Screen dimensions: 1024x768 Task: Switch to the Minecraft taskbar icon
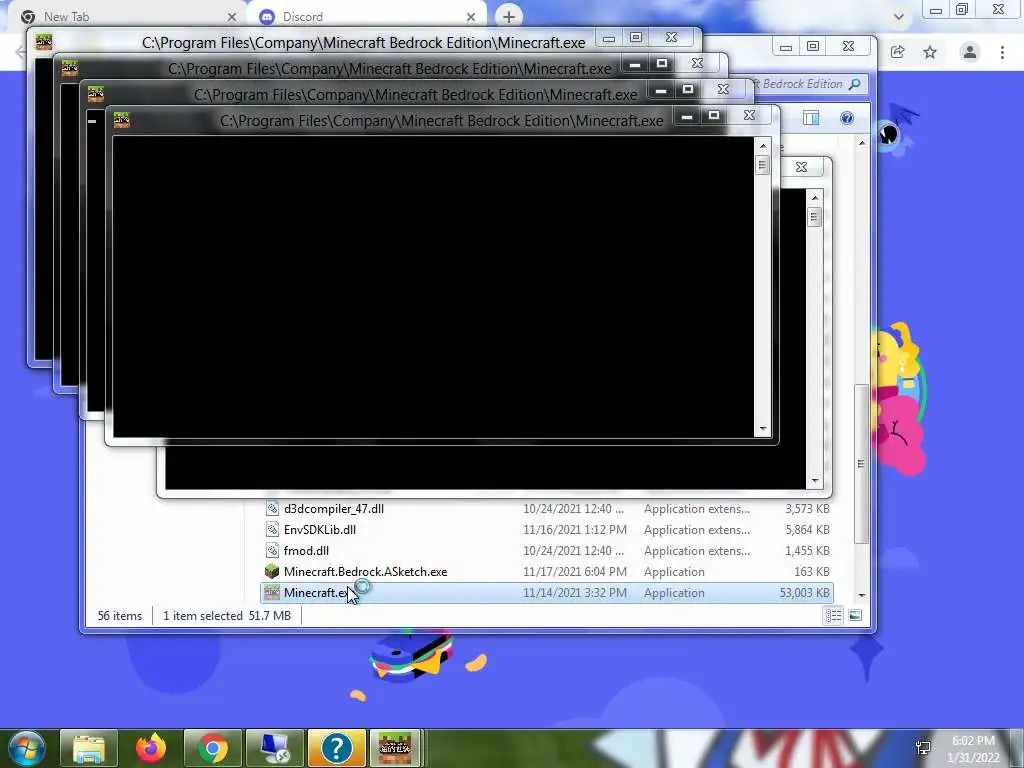[395, 748]
